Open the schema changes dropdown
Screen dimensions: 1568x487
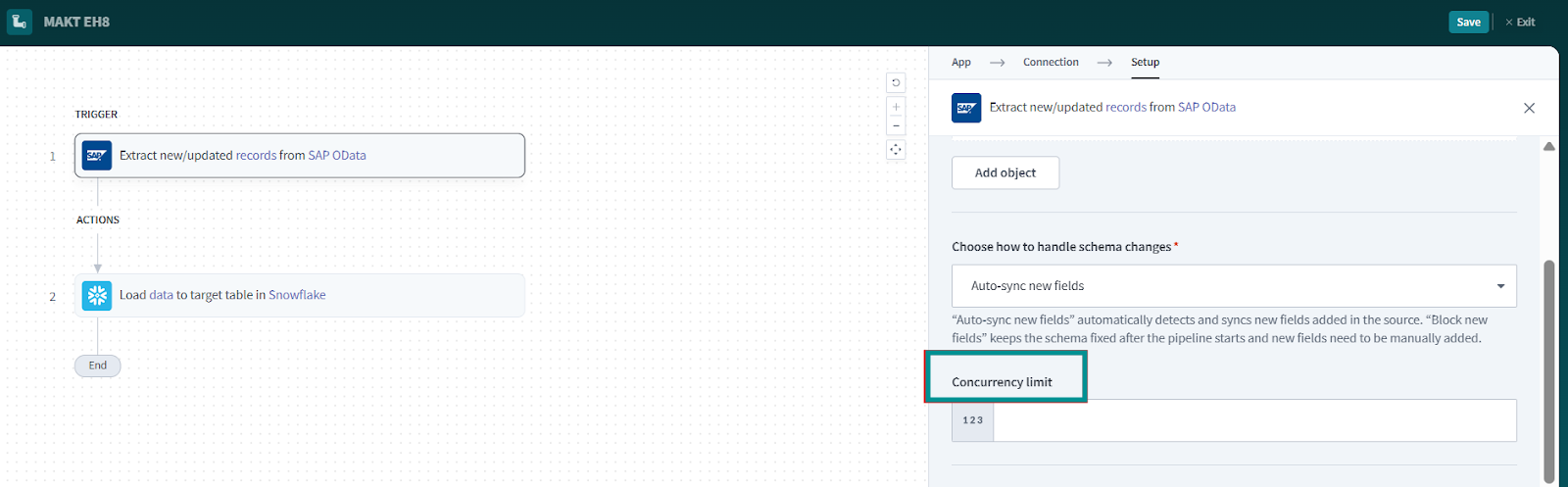[x=1234, y=286]
